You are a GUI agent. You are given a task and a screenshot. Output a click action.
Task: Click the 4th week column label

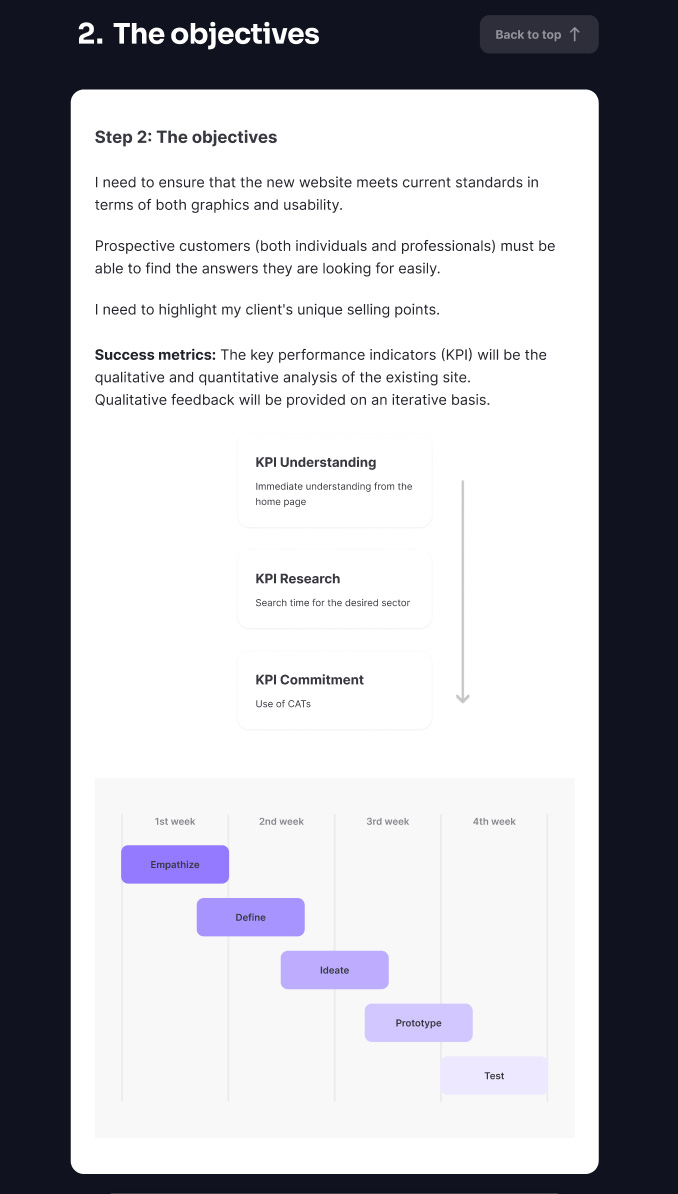coord(494,822)
